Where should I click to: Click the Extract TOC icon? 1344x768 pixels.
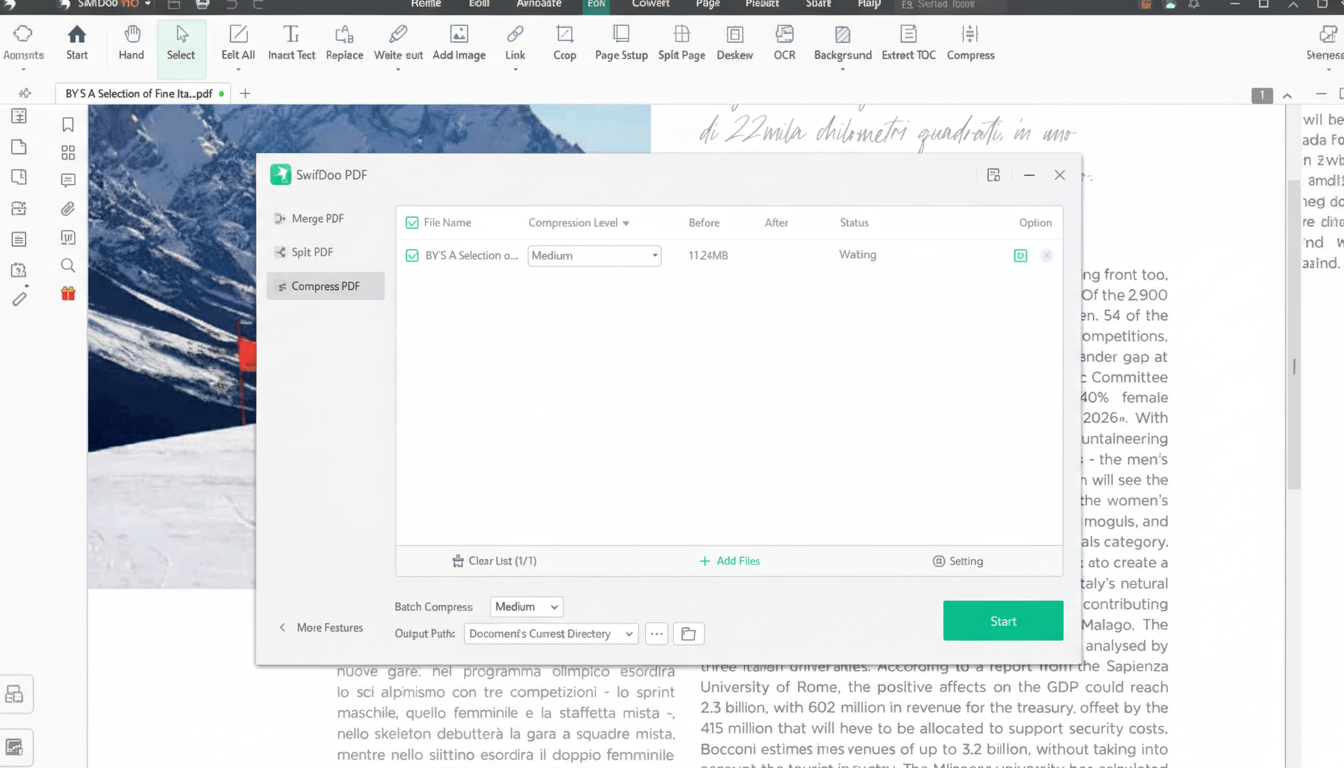(x=908, y=42)
